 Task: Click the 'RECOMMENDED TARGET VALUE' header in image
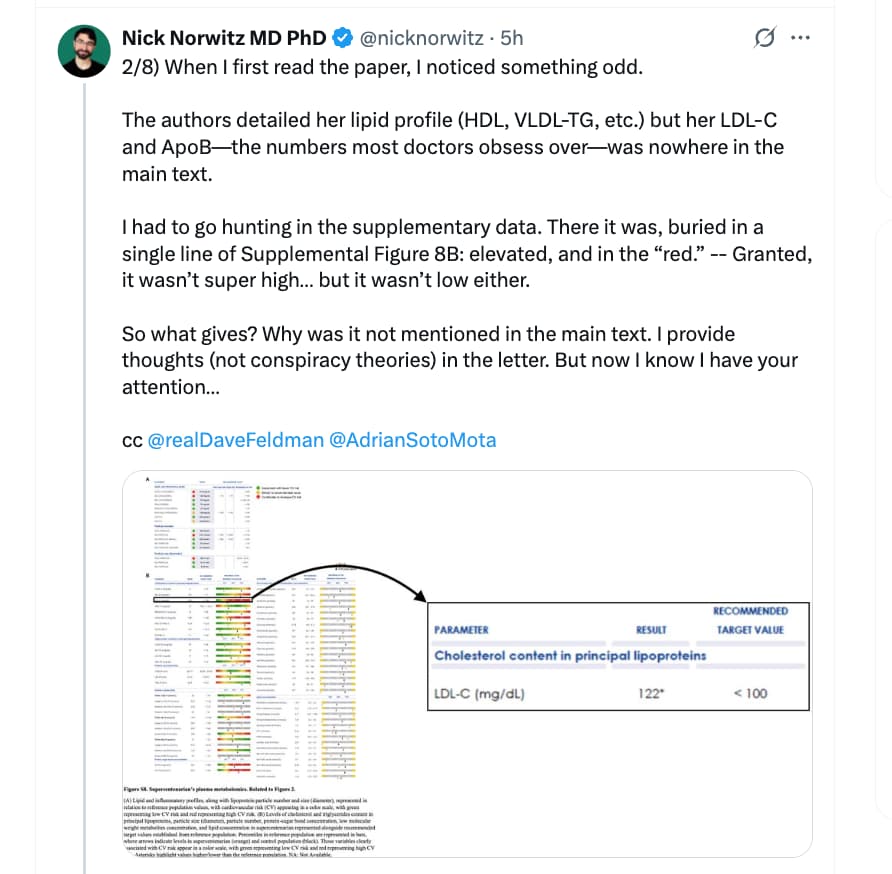point(750,620)
